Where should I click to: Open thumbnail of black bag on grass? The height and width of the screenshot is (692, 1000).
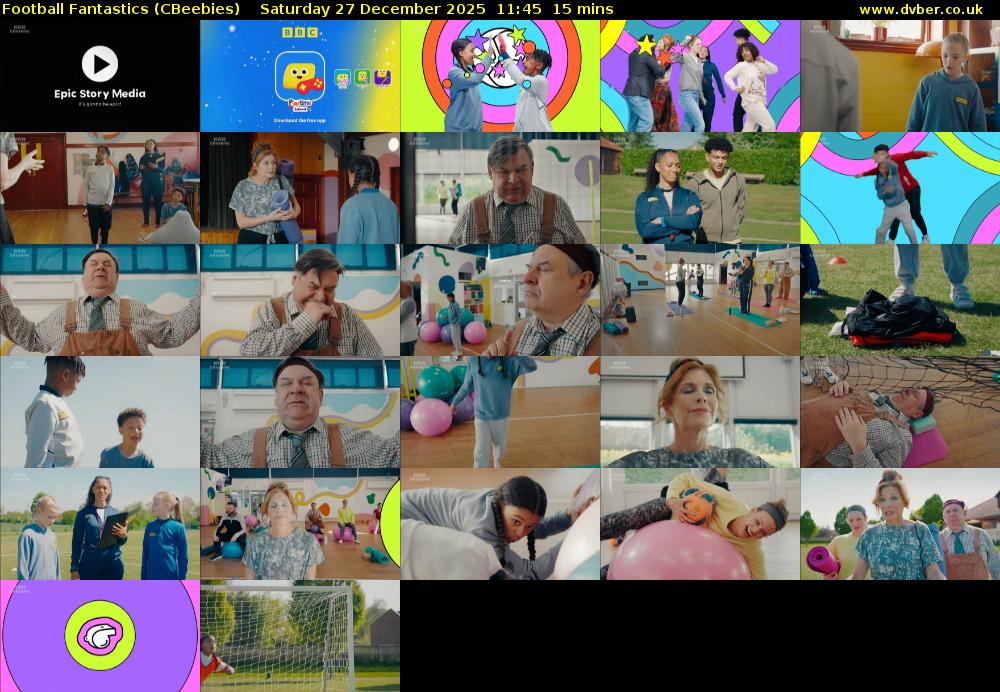click(900, 300)
